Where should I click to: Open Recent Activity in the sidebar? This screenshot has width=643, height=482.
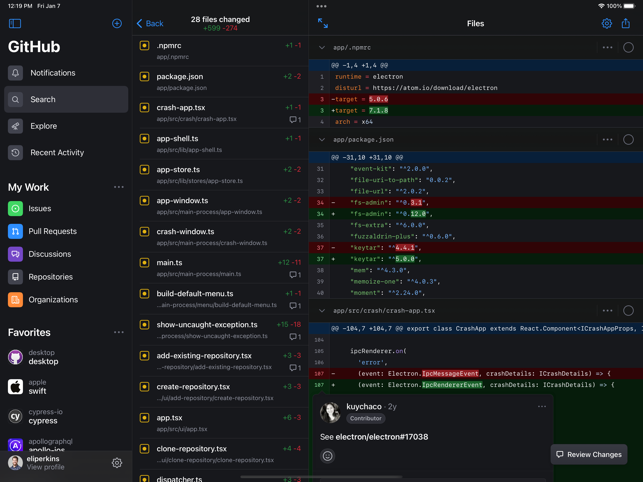pyautogui.click(x=66, y=153)
